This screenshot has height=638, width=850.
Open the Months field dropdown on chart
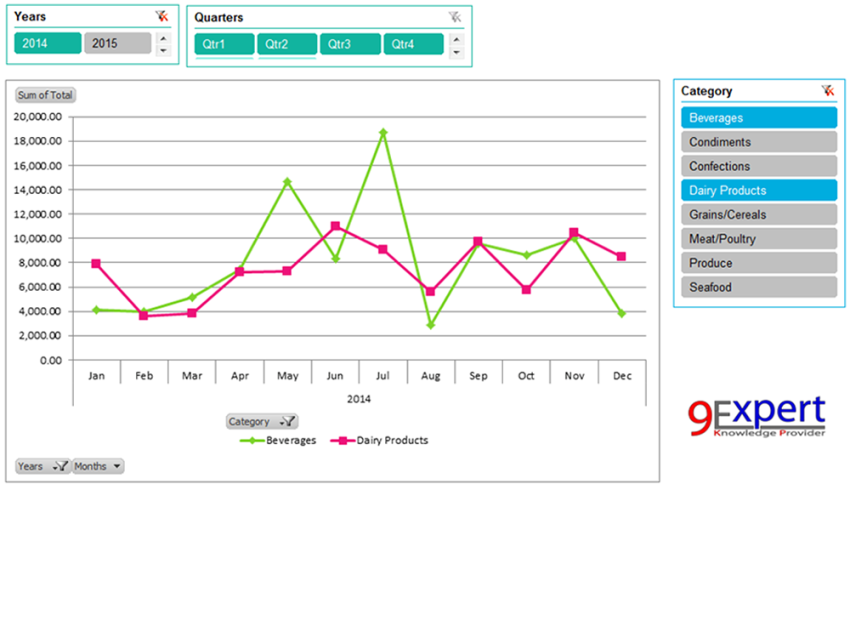[x=98, y=466]
